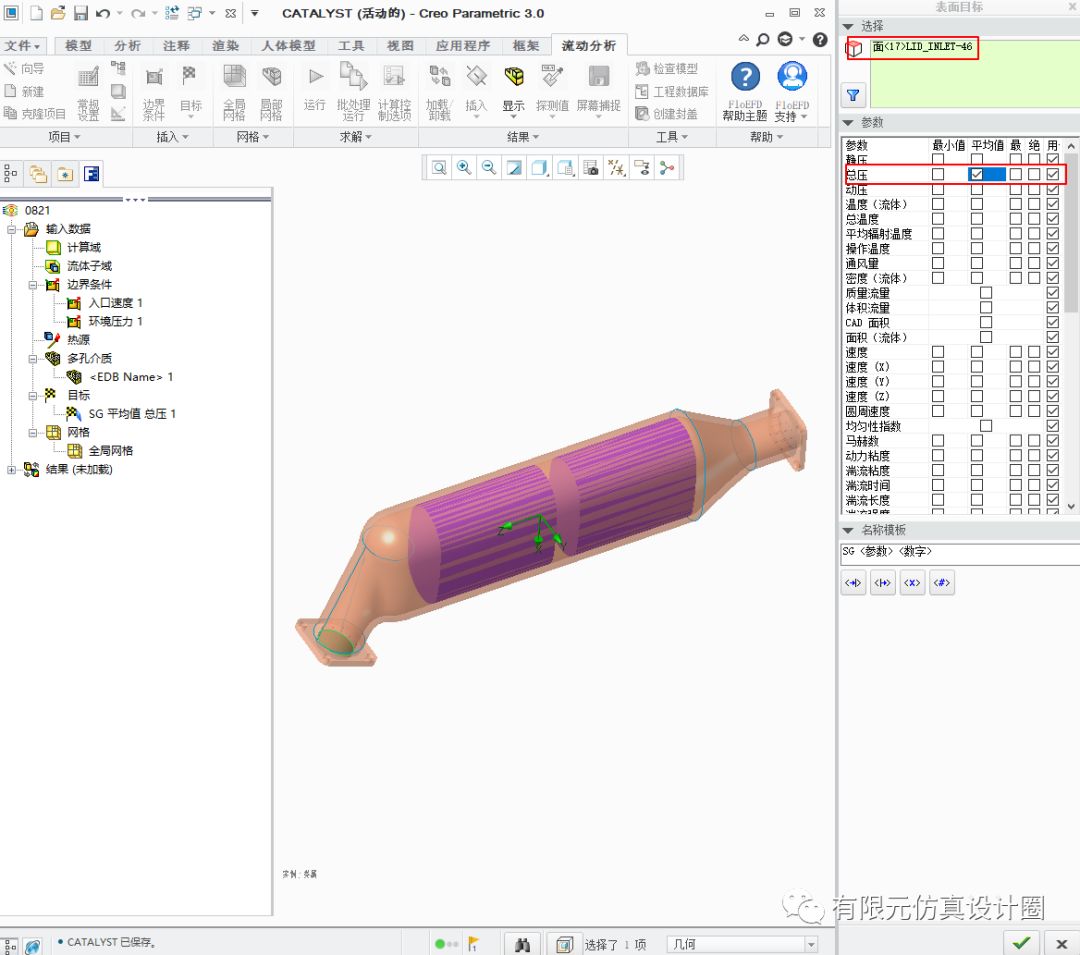The image size is (1080, 955).
Task: Expand the 结果 (未加载) tree node
Action: [x=12, y=469]
